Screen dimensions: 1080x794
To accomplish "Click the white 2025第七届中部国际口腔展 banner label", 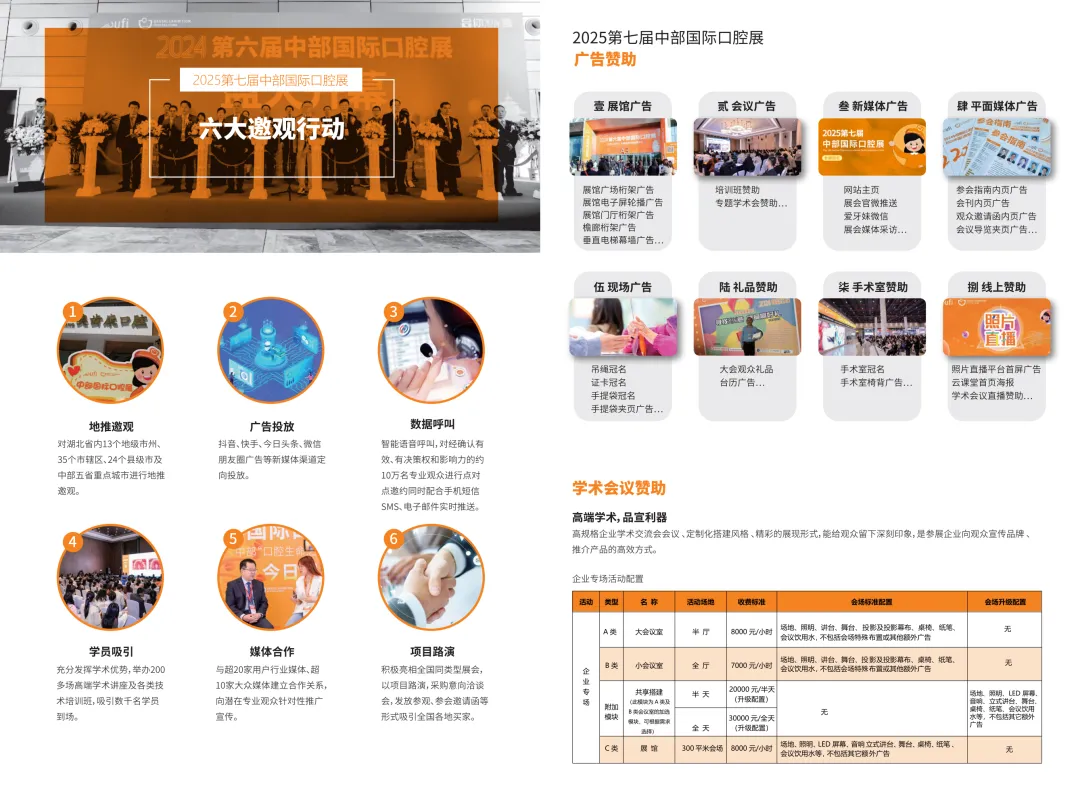I will click(271, 80).
